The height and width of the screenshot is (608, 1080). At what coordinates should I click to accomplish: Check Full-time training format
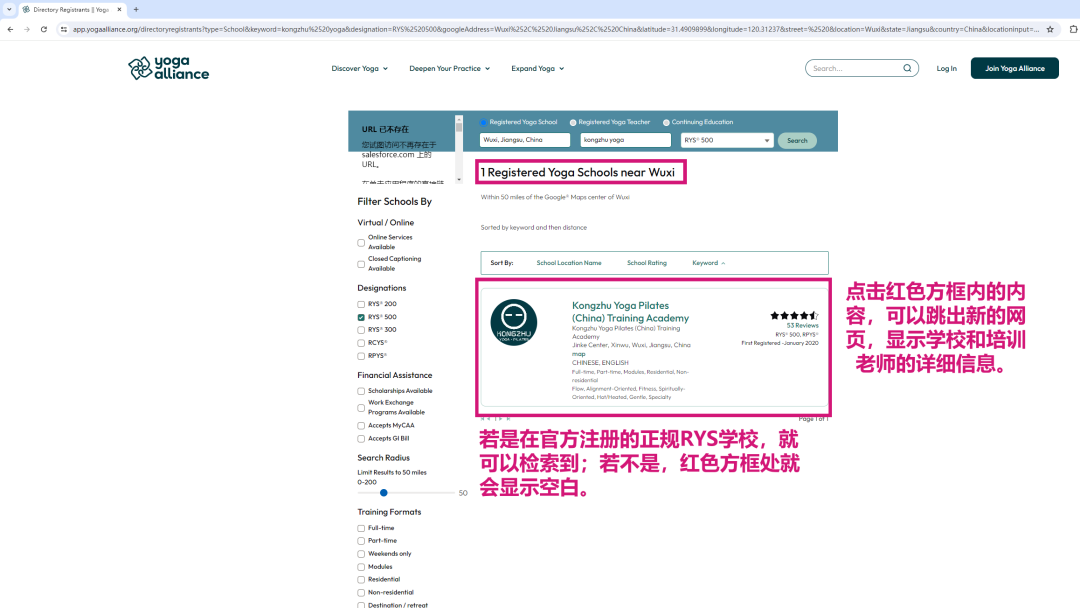[x=361, y=528]
